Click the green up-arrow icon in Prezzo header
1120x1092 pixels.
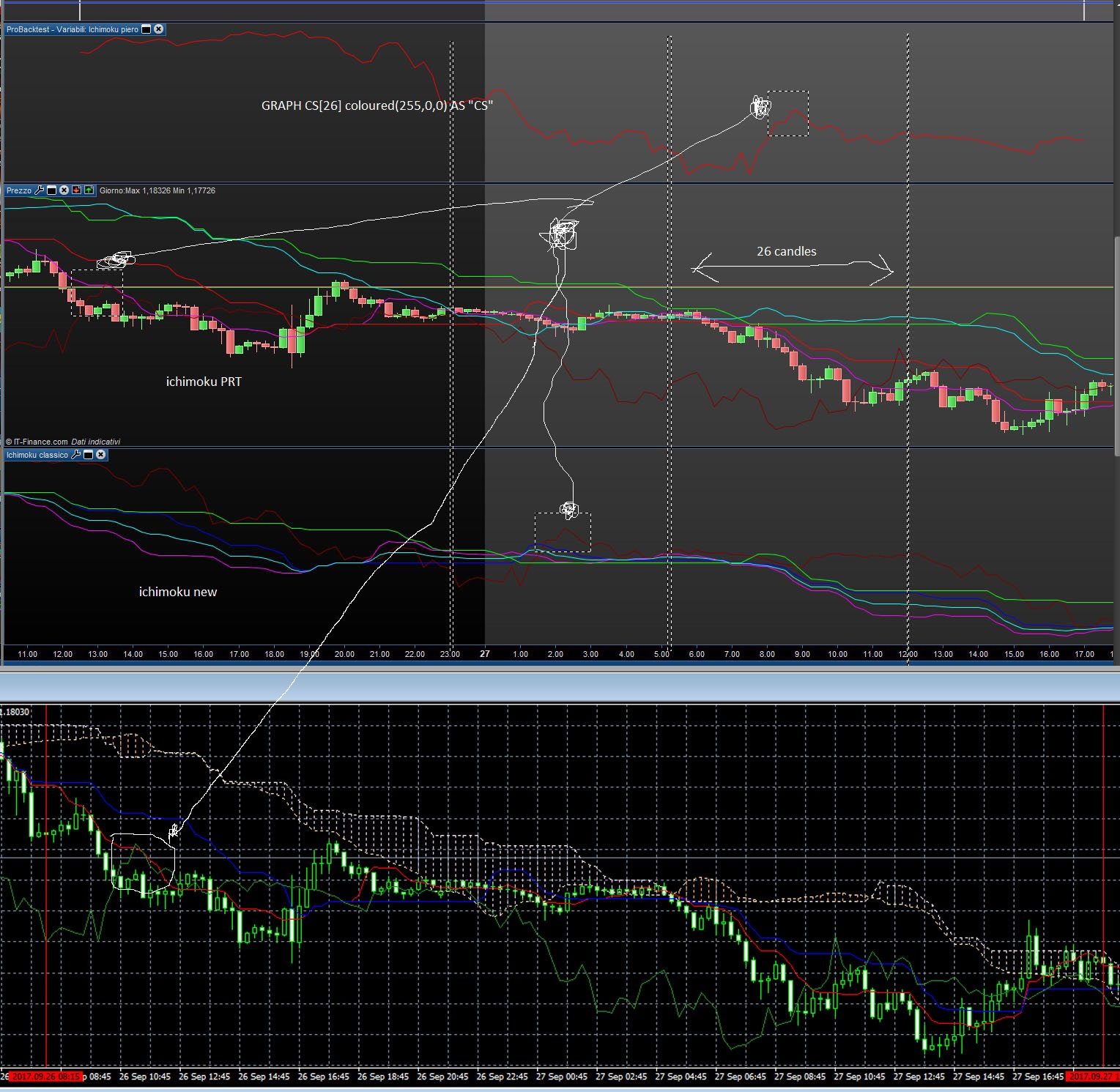click(89, 190)
